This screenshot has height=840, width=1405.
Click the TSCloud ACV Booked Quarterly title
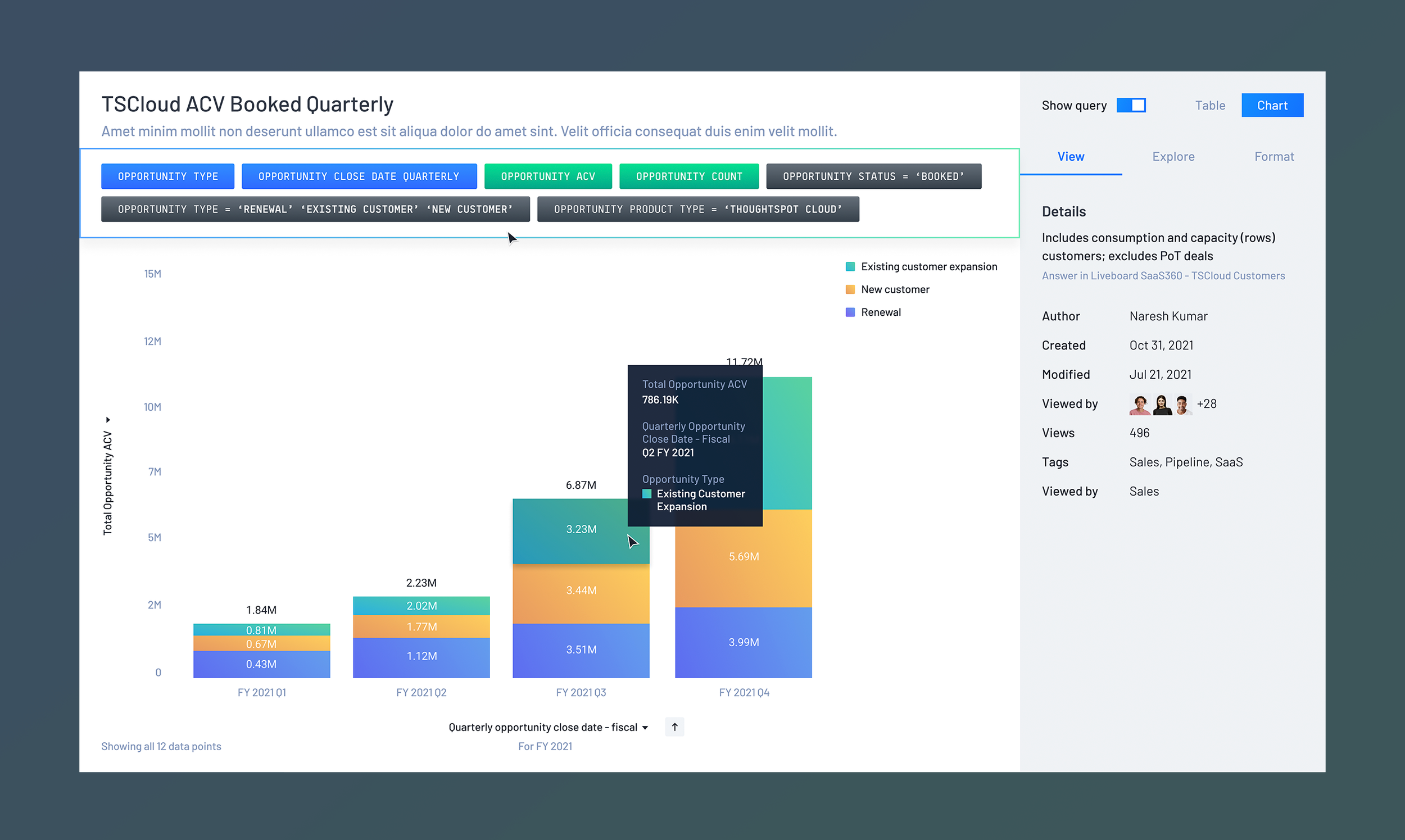(x=247, y=105)
